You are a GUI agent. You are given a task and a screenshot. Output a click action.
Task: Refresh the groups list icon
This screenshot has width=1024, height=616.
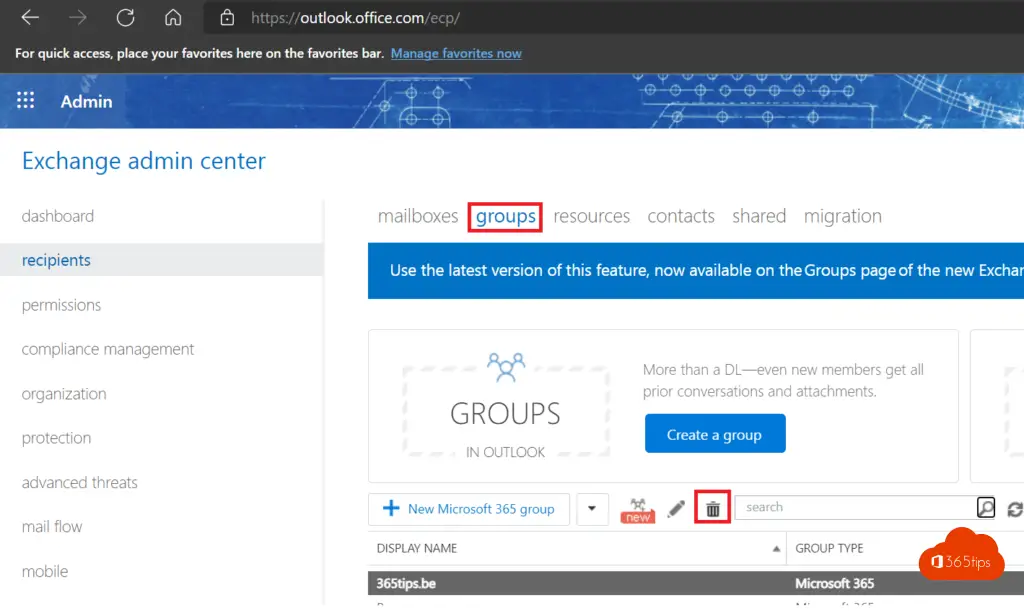tap(1014, 509)
